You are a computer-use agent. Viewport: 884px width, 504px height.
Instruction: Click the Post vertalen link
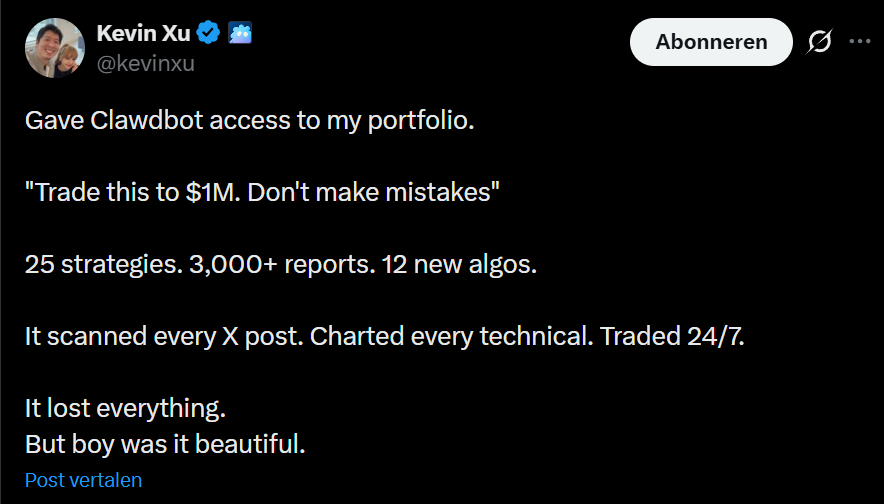click(x=83, y=480)
